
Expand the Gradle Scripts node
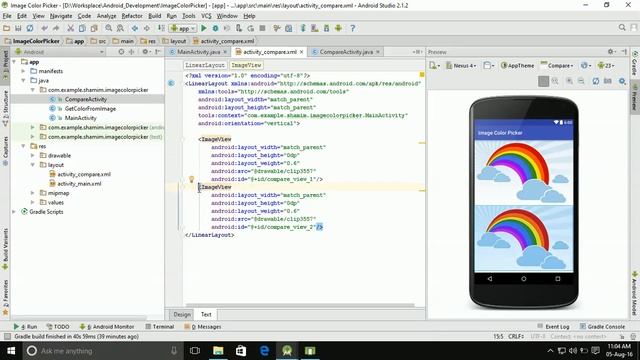(14, 212)
